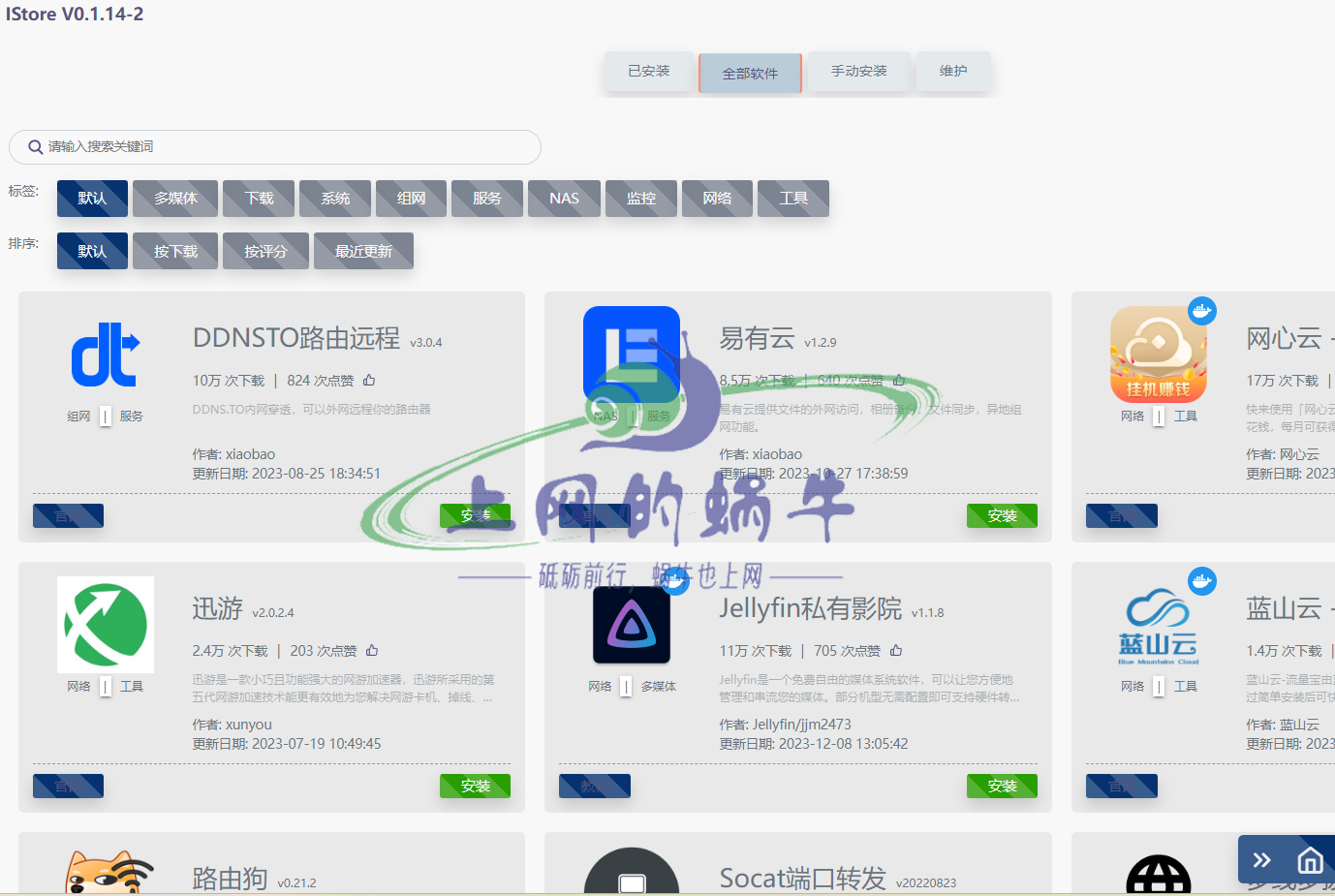Install the 迅游 app

coord(475,786)
